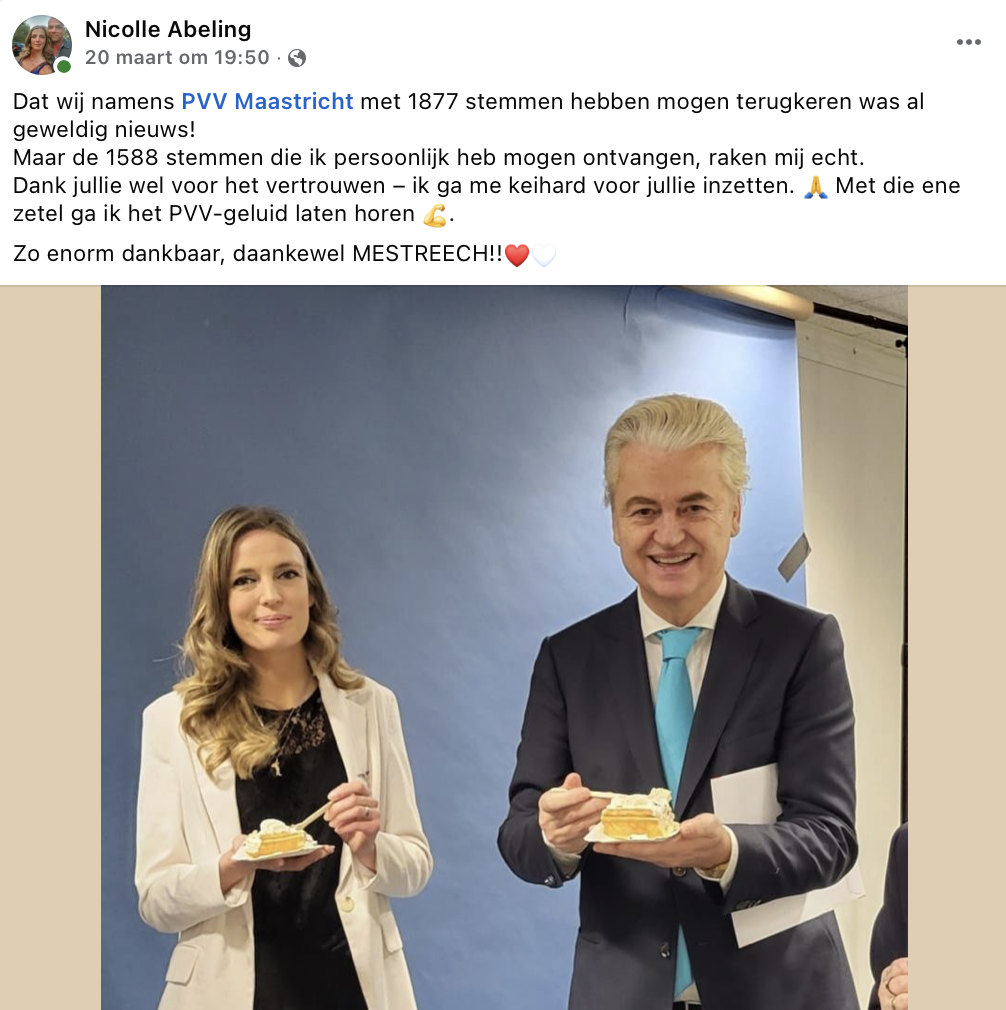Screen dimensions: 1006x1010
Task: Click the globe public-audience icon
Action: point(297,58)
